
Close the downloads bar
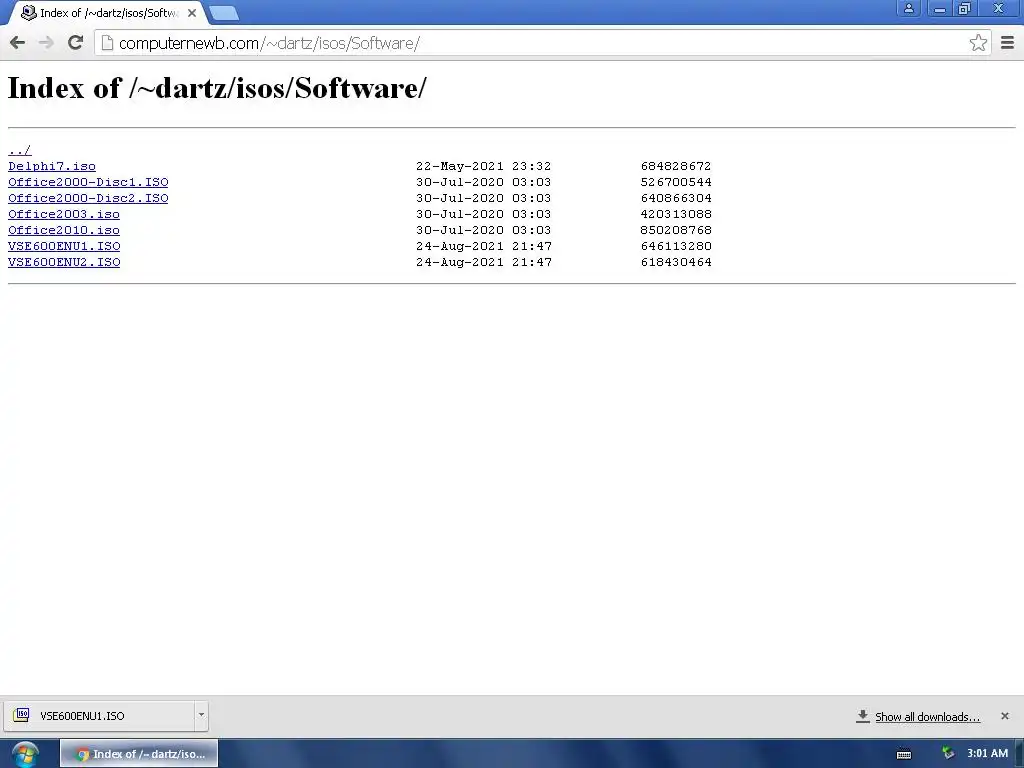pos(1004,716)
